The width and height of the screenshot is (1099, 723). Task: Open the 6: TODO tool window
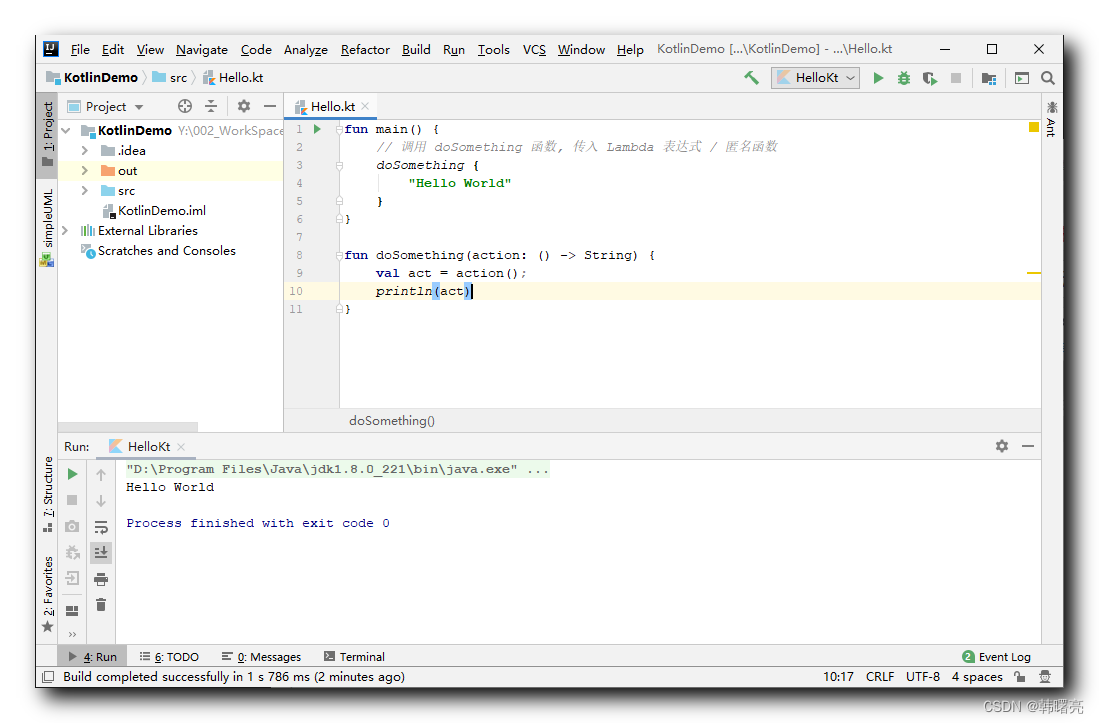pyautogui.click(x=169, y=656)
